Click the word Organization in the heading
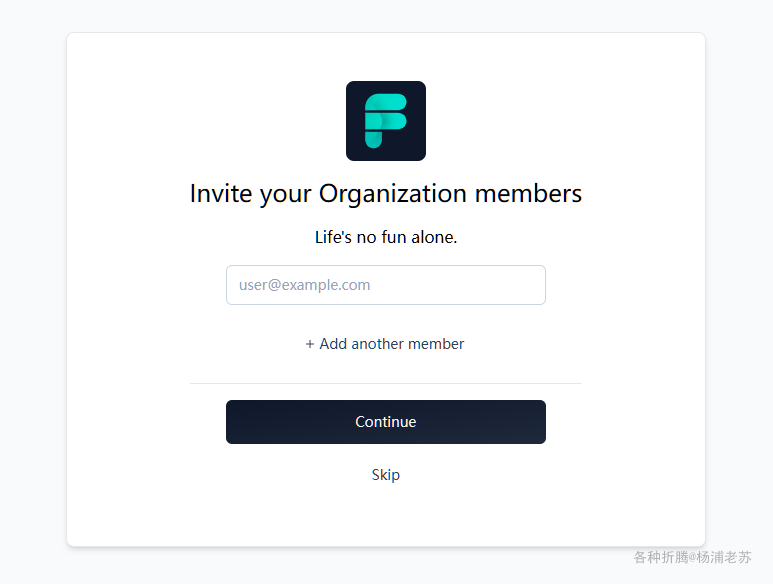 (392, 193)
